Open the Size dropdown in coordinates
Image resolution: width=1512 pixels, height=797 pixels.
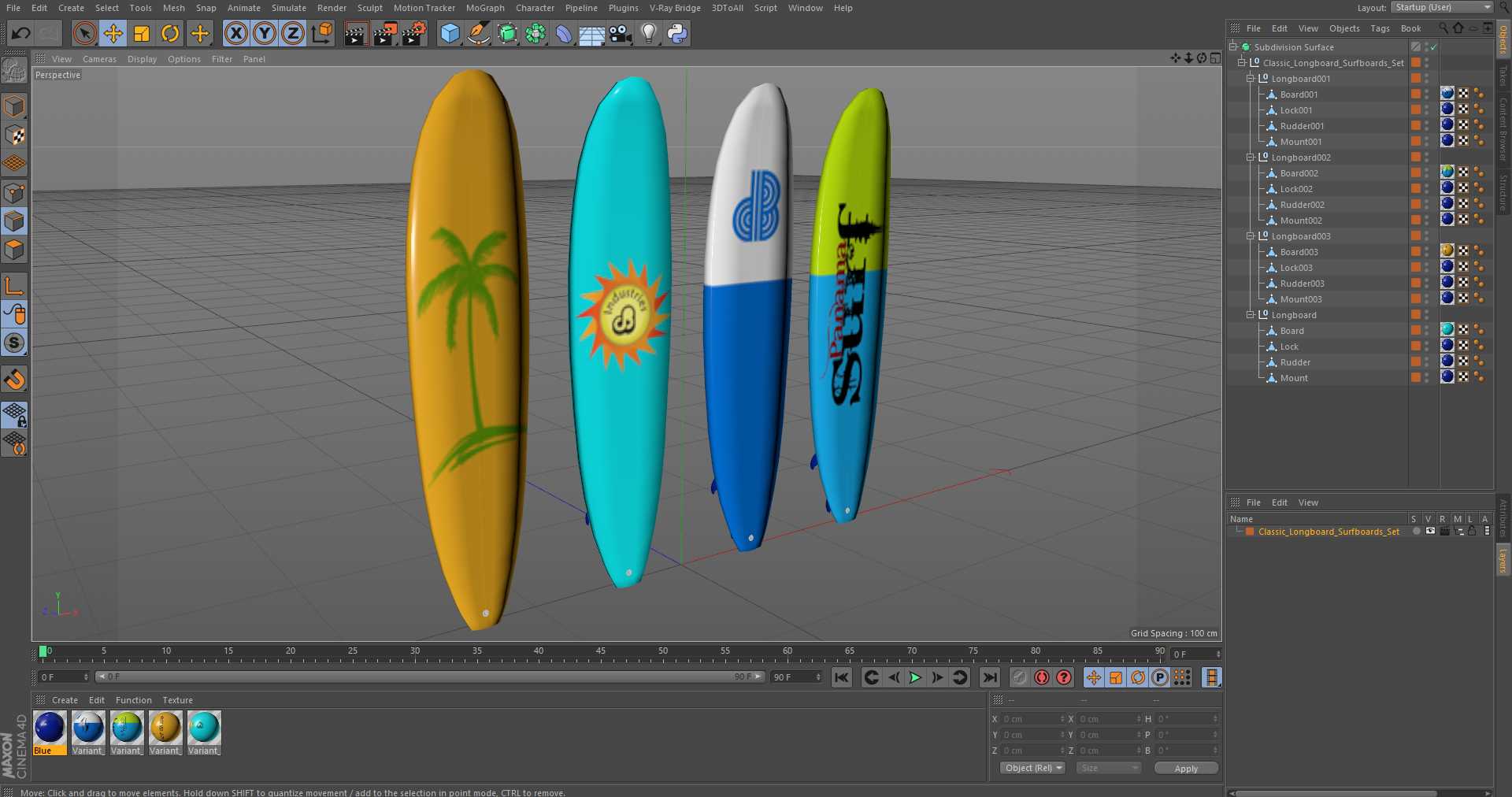tap(1109, 768)
